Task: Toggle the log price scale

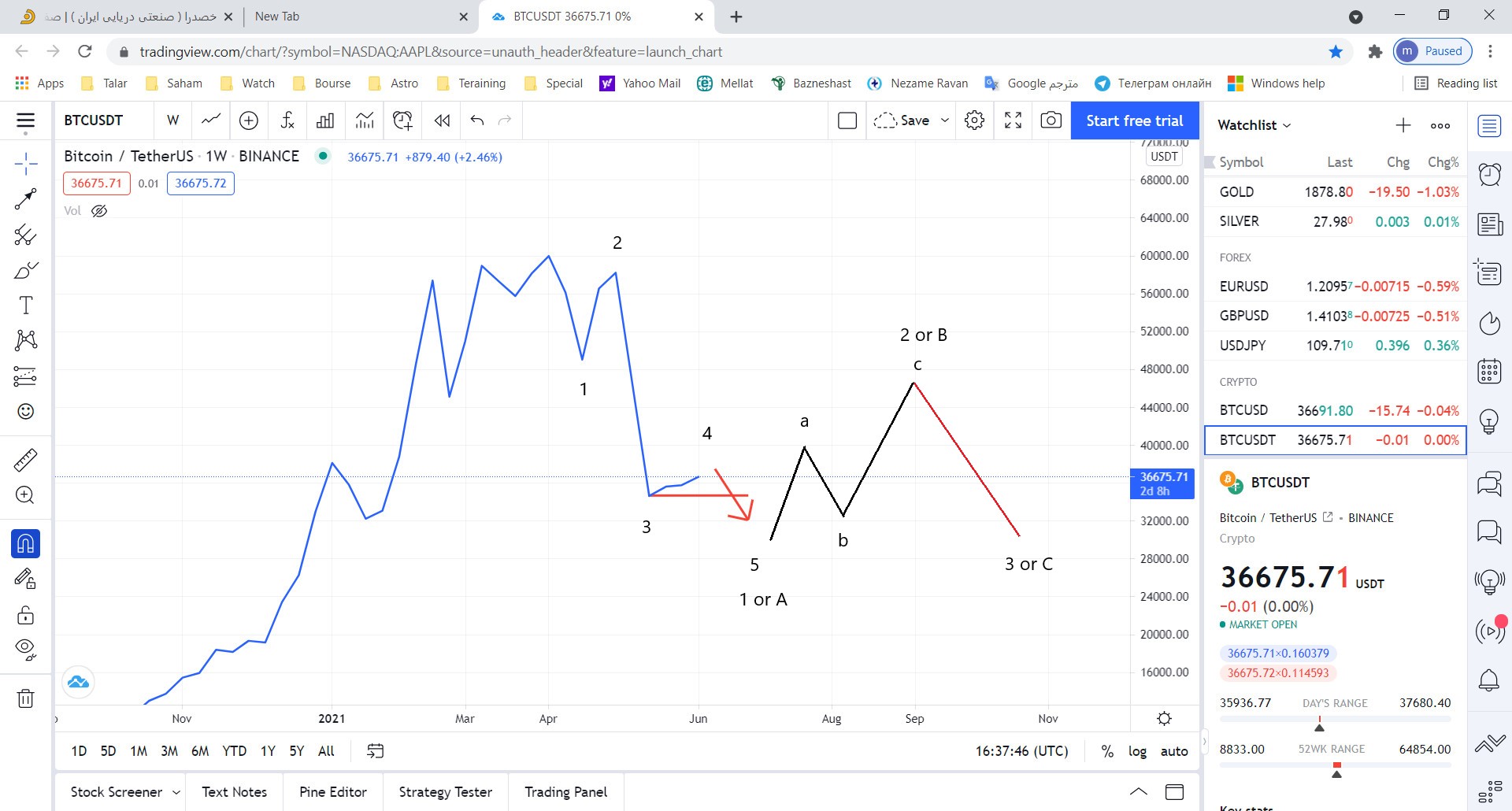Action: point(1137,751)
